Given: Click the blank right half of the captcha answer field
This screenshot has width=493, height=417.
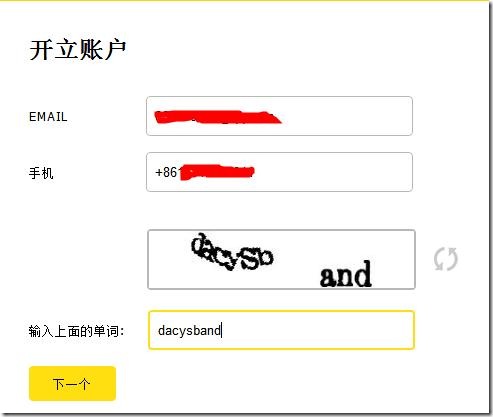Looking at the screenshot, I should pos(347,330).
